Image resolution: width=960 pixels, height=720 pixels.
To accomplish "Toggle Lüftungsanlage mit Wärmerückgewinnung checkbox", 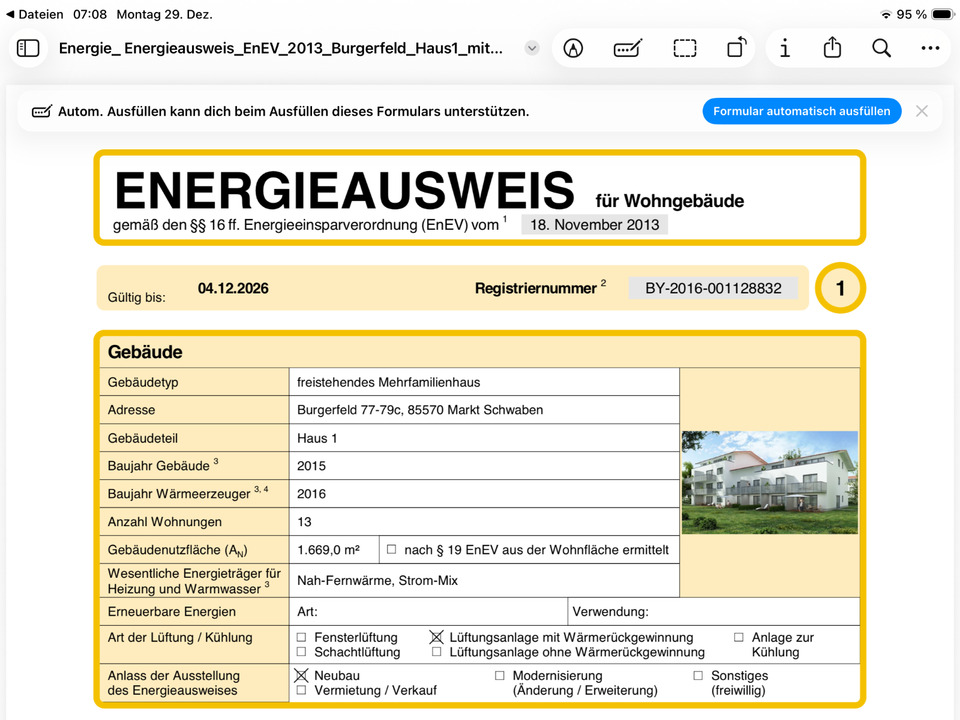I will click(x=436, y=637).
